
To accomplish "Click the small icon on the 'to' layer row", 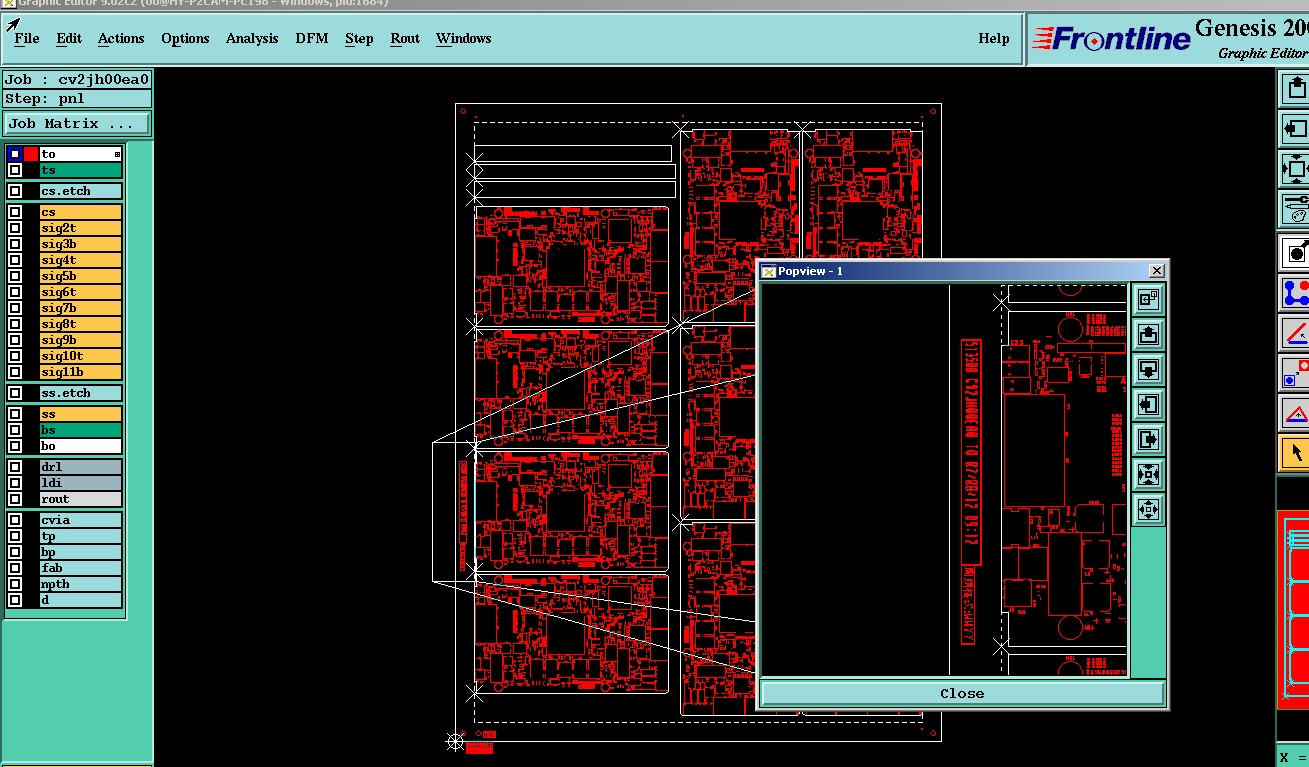I will pyautogui.click(x=117, y=154).
